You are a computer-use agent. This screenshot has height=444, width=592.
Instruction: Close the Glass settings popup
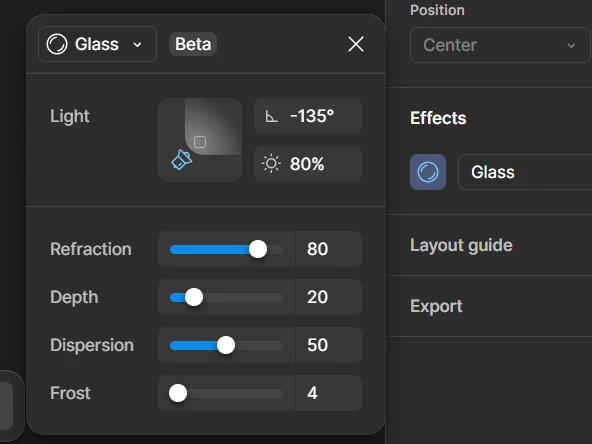(356, 44)
